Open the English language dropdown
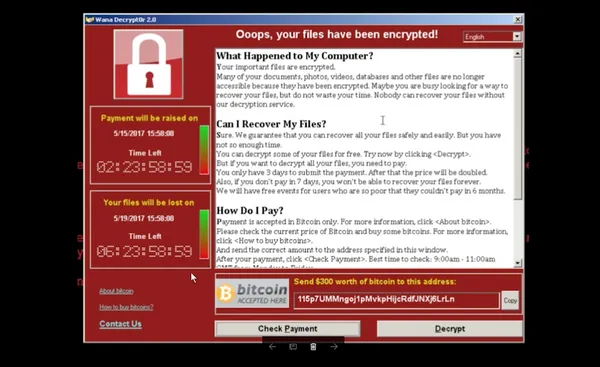Image resolution: width=600 pixels, height=367 pixels. point(492,37)
